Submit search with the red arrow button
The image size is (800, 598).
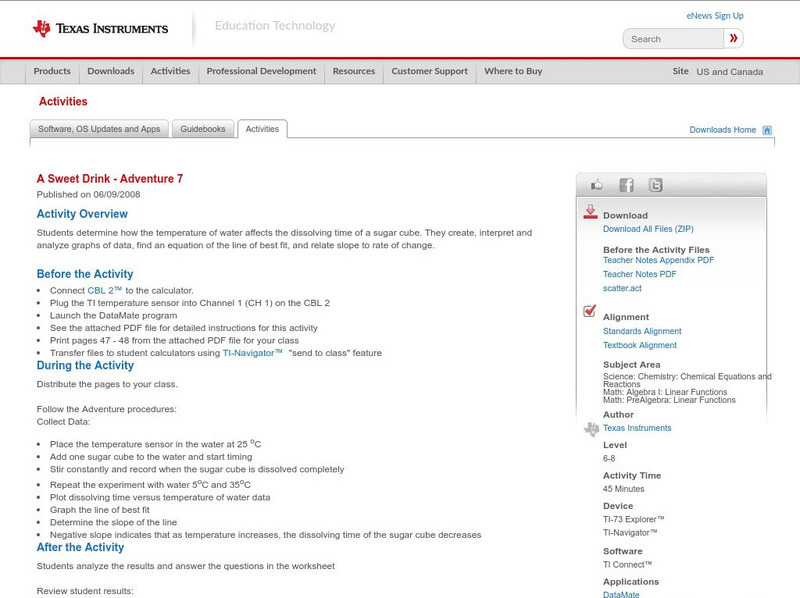click(x=733, y=38)
